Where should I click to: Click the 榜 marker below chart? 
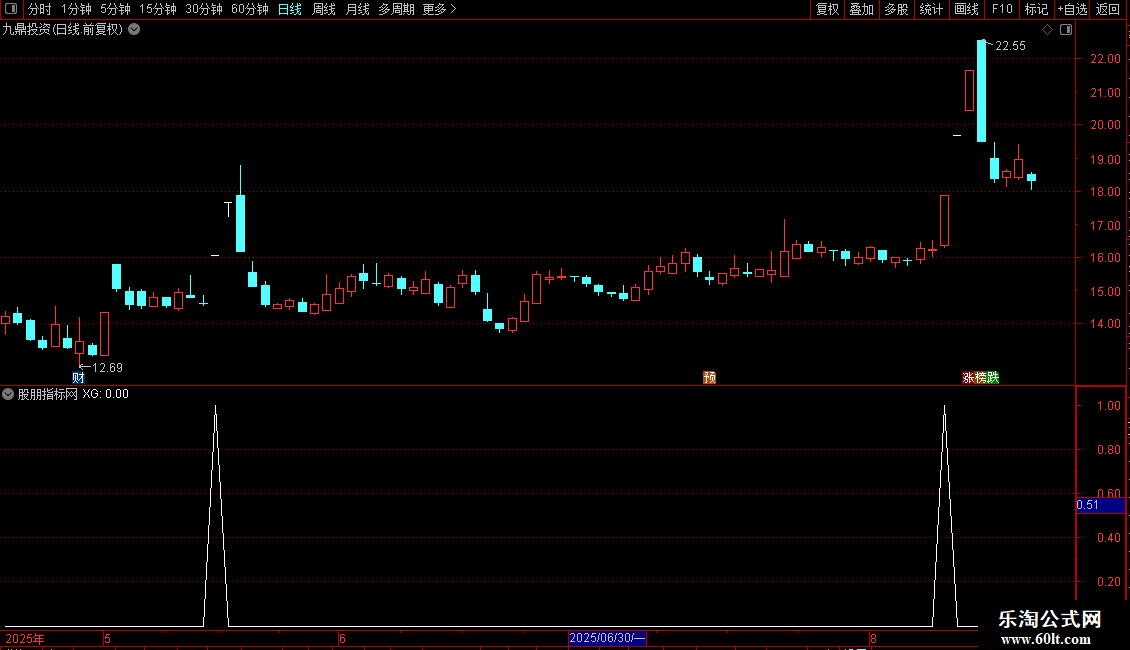(x=980, y=378)
